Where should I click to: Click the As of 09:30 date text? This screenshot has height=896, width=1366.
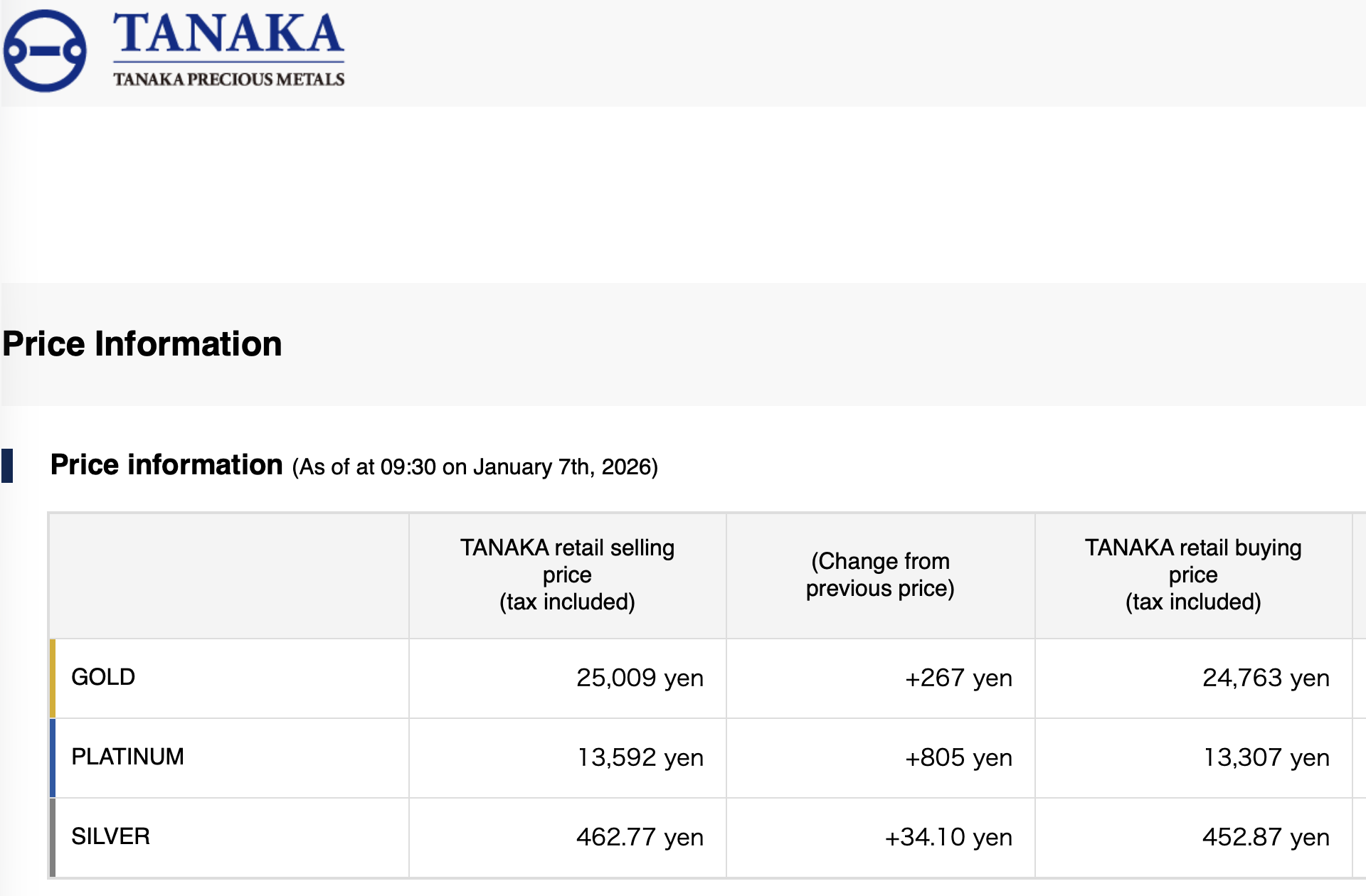475,467
